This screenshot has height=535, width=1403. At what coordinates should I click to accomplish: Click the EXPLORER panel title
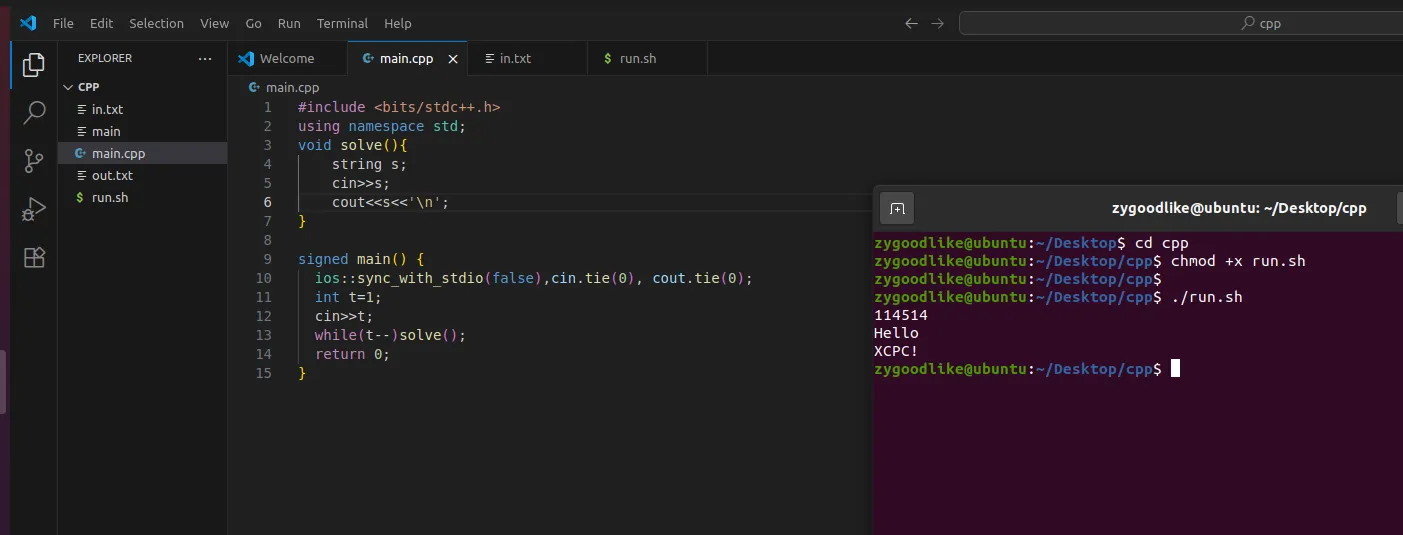[105, 58]
